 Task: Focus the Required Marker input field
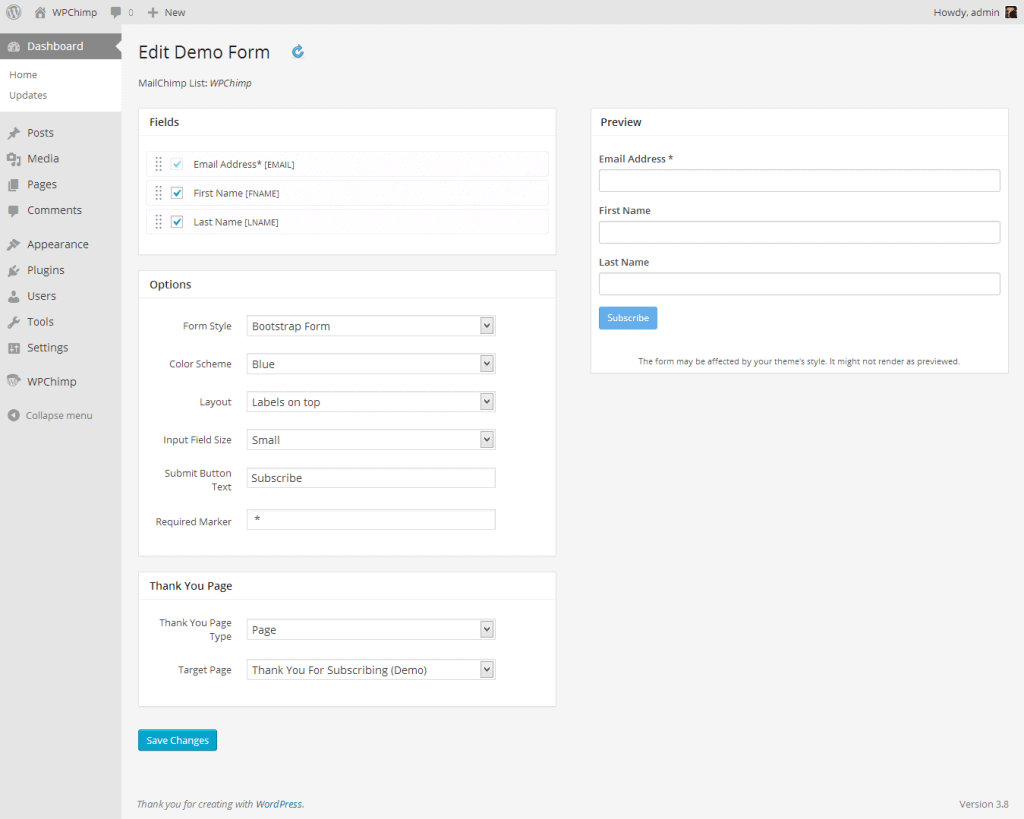(x=371, y=519)
